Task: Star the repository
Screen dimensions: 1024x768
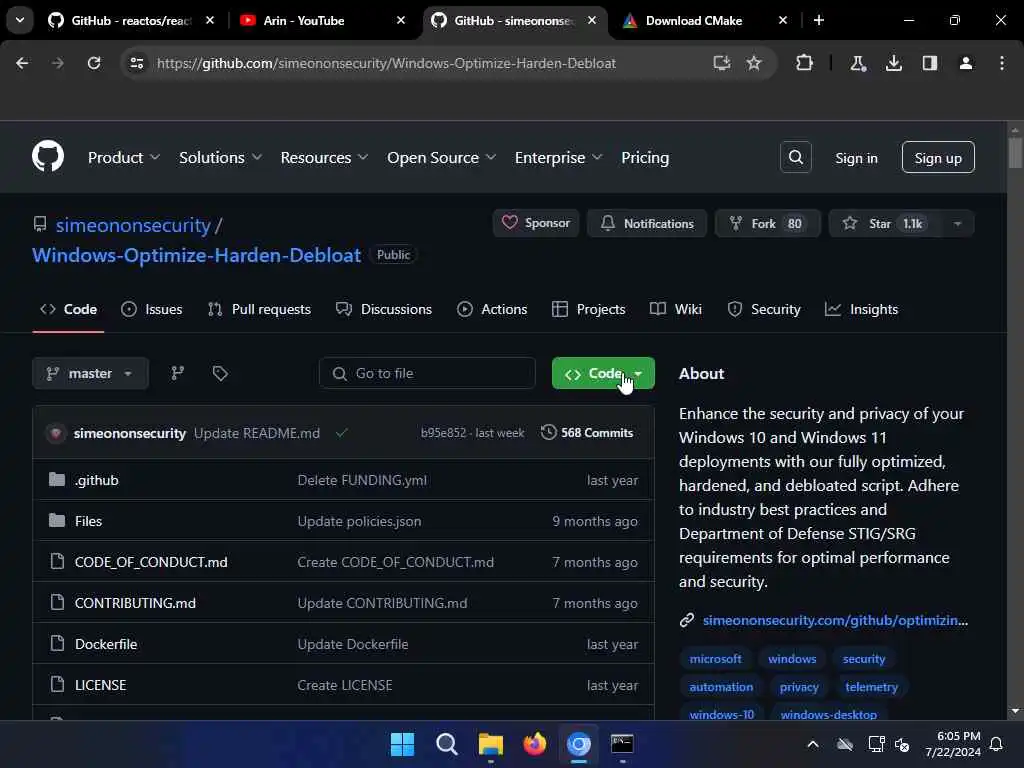Action: [x=886, y=223]
